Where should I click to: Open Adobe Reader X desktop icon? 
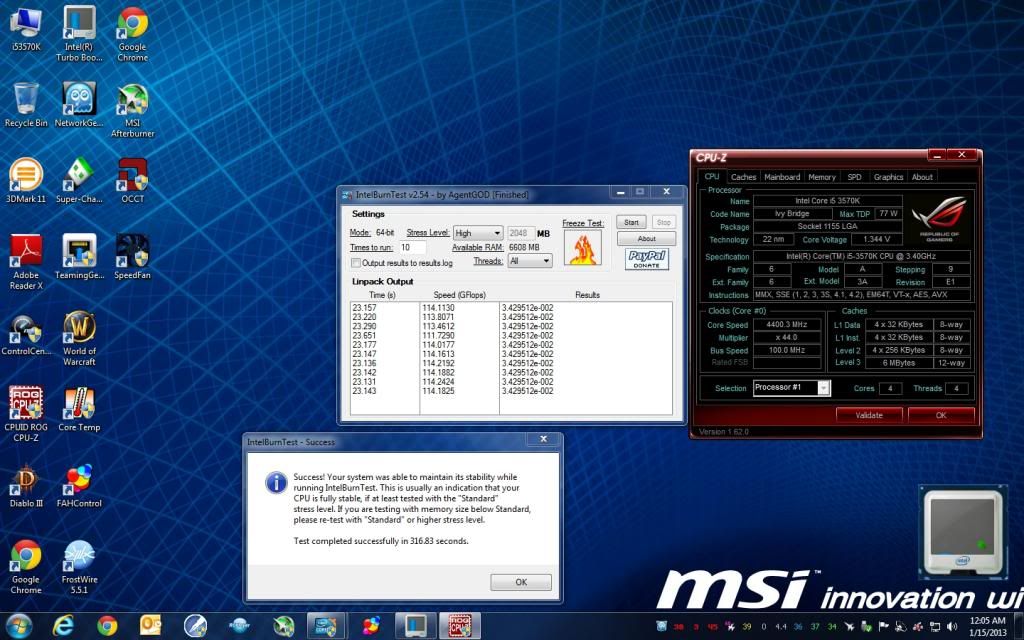(x=26, y=262)
